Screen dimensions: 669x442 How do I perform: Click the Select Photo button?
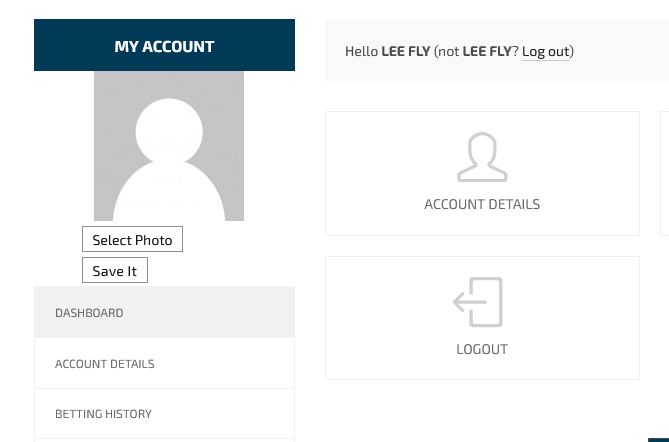point(132,239)
